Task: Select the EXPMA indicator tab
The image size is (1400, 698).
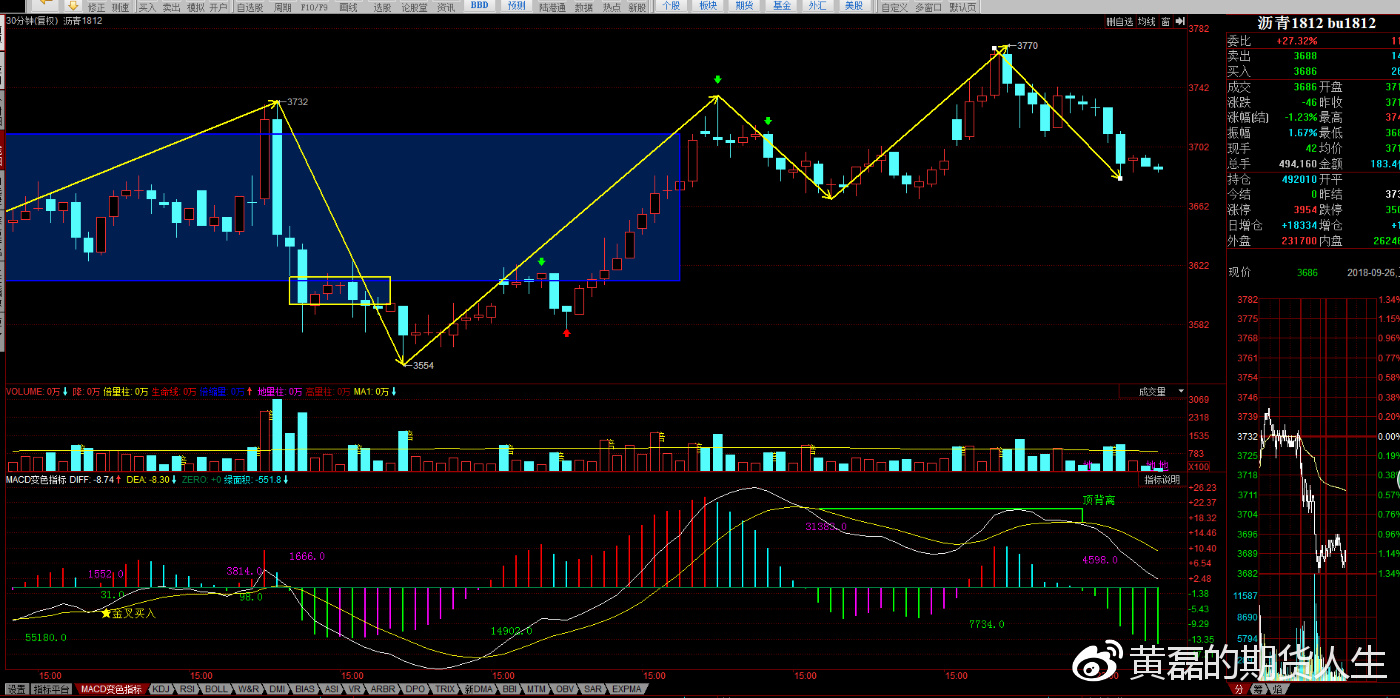Action: pyautogui.click(x=627, y=689)
